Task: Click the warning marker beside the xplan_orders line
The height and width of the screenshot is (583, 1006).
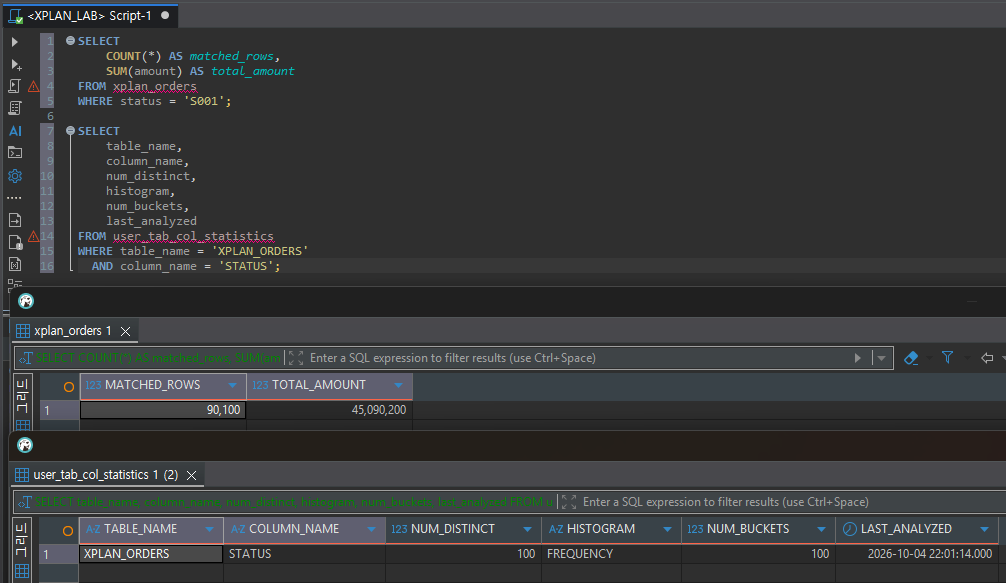Action: (33, 87)
